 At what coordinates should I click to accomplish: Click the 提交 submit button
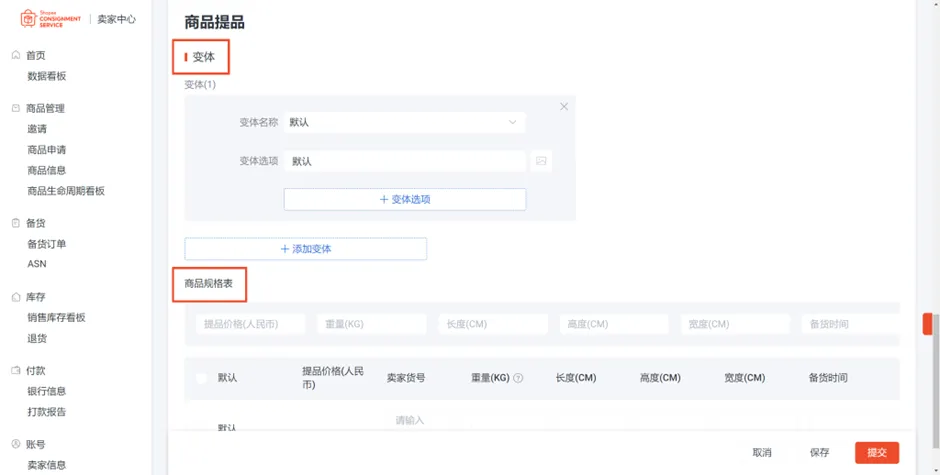pos(877,453)
